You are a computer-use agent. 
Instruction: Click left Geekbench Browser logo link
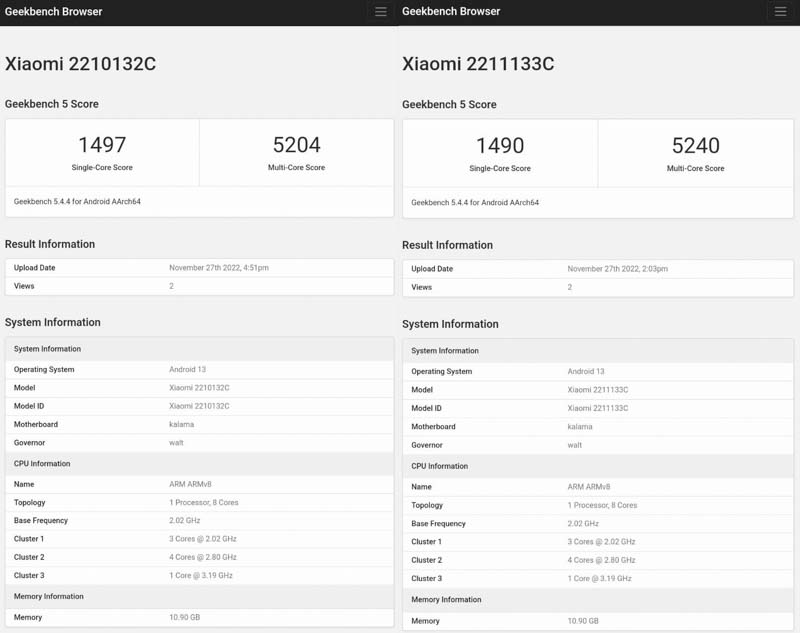[x=54, y=11]
